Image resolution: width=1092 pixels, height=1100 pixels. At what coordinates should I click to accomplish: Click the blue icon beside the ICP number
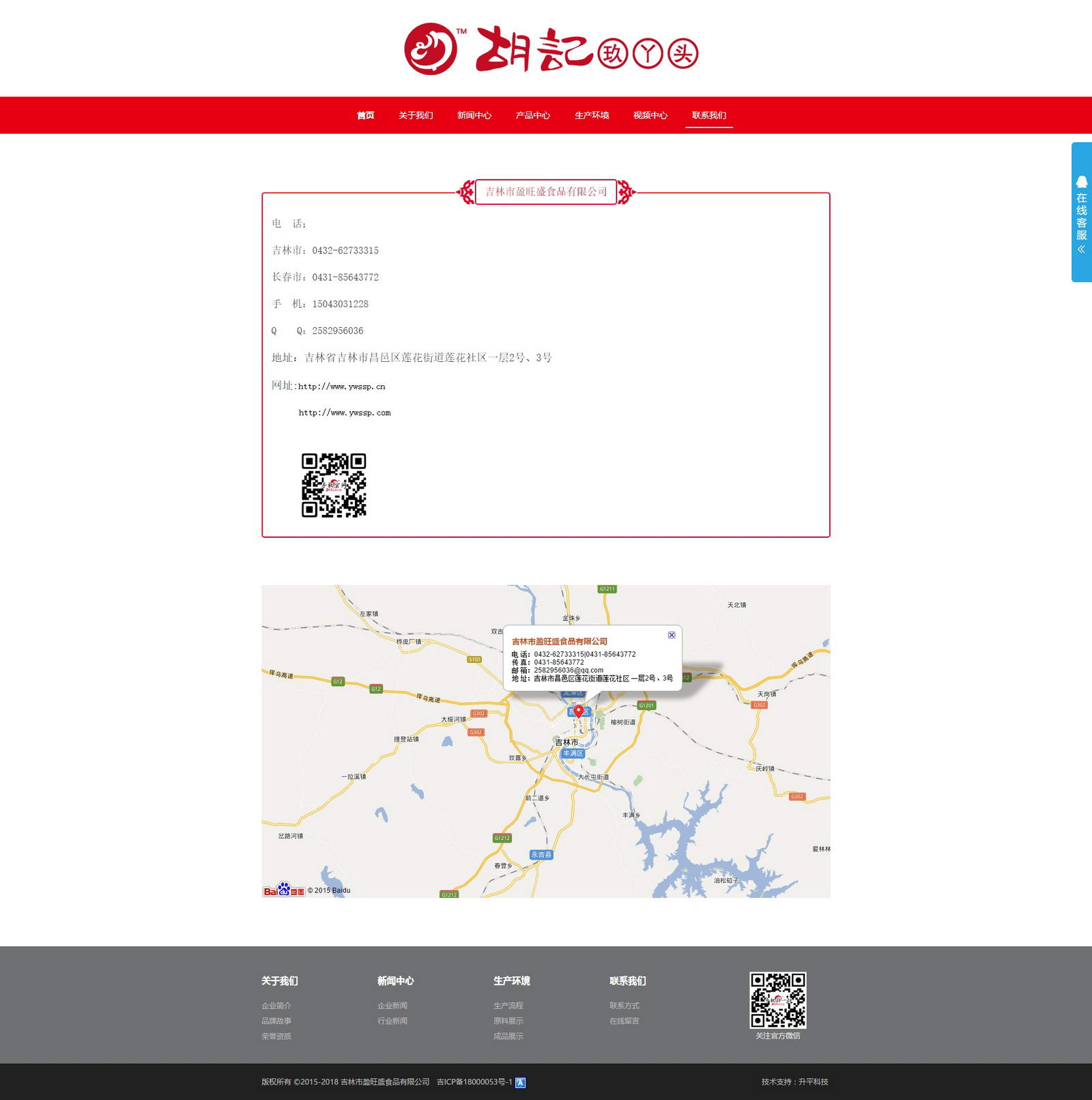click(520, 1082)
